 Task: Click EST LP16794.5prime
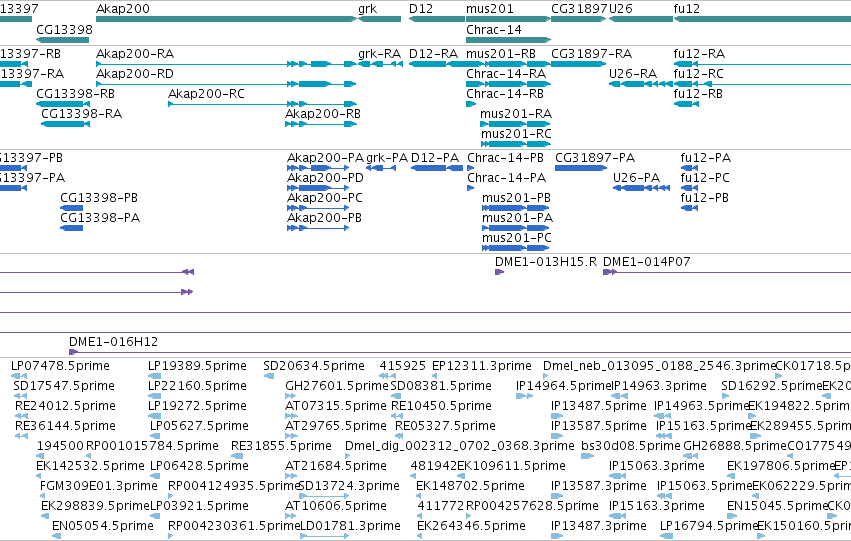tap(666, 536)
